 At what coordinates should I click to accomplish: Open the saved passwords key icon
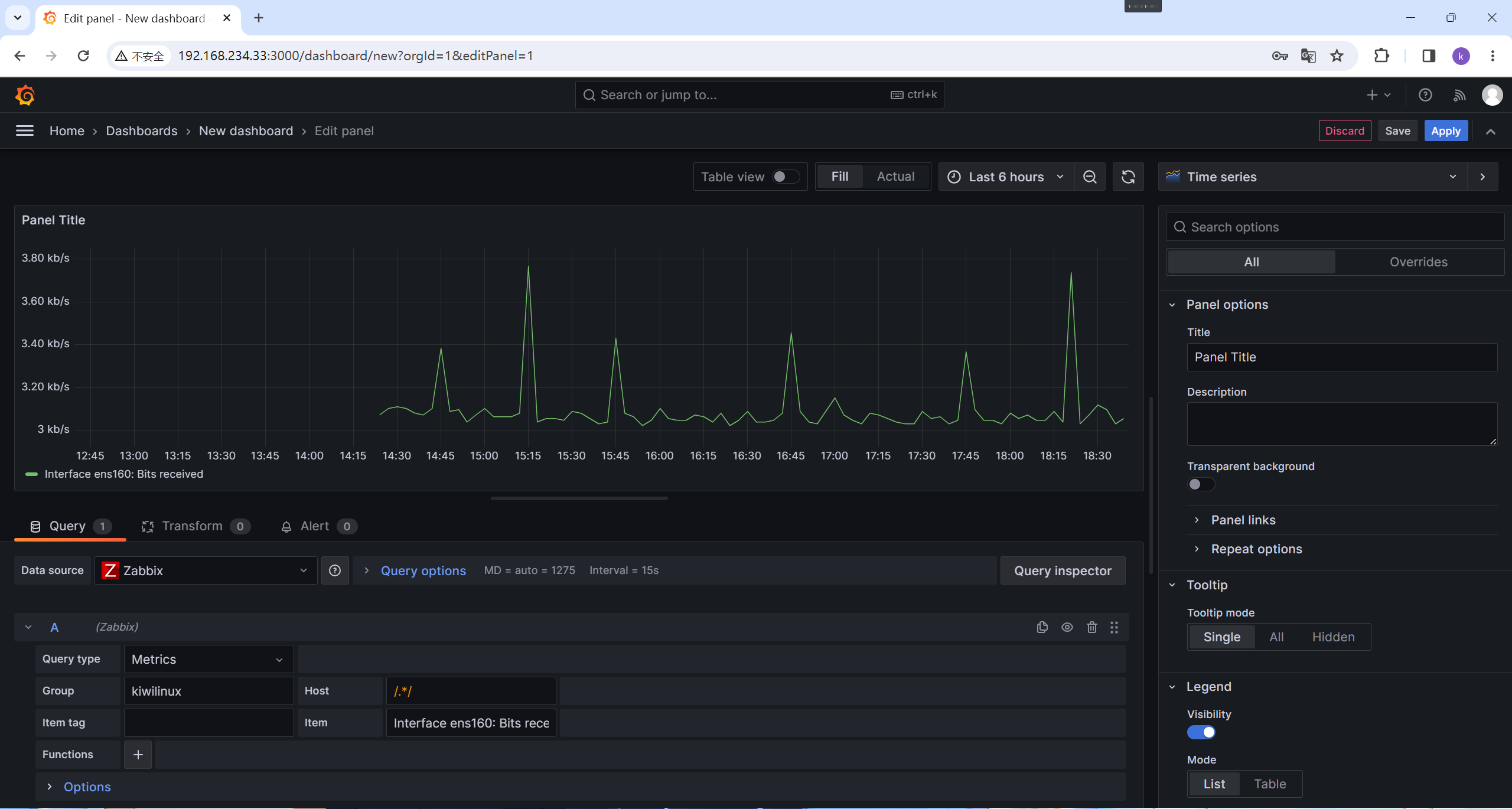click(x=1280, y=56)
